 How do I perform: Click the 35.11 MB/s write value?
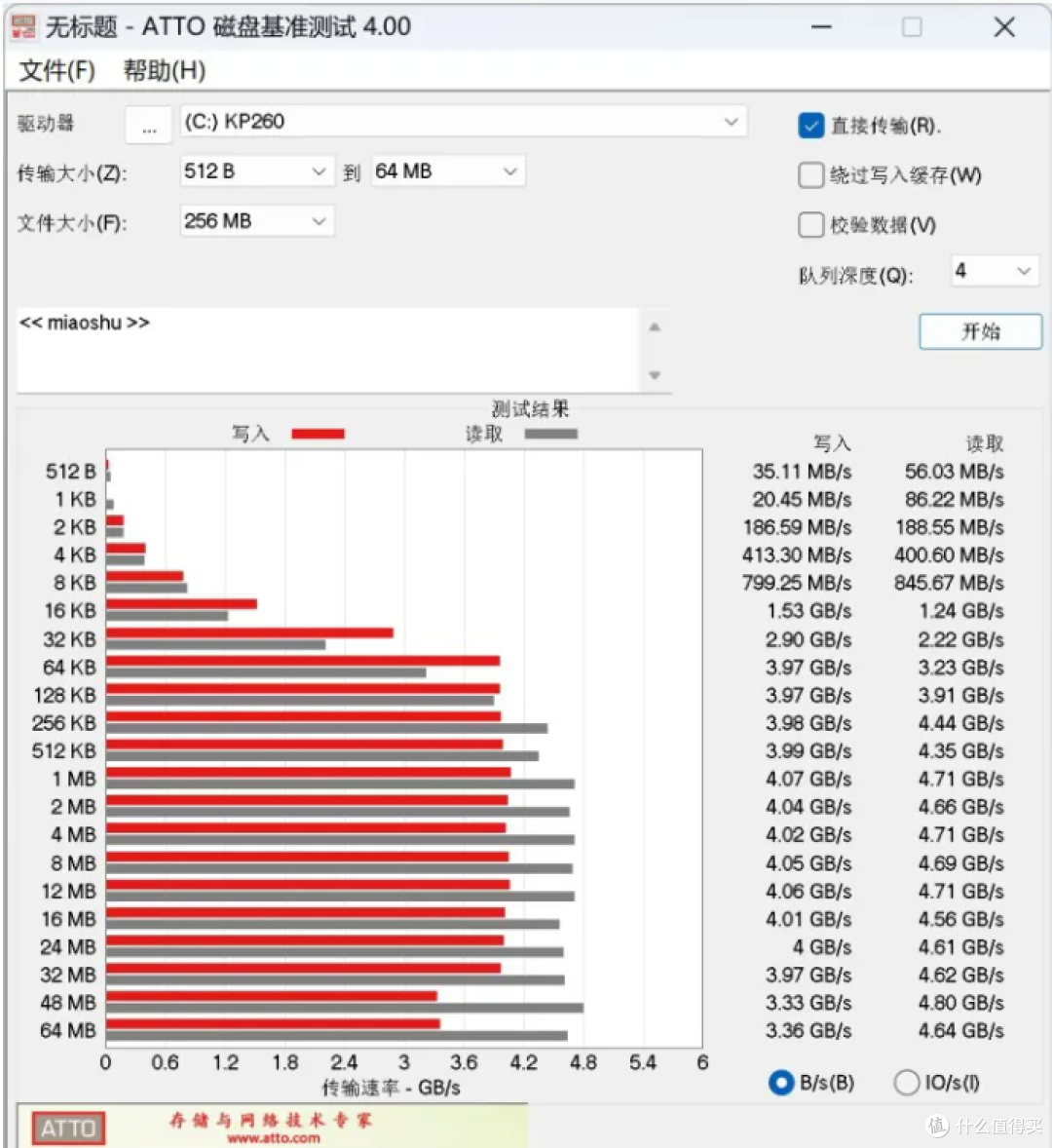[x=802, y=472]
